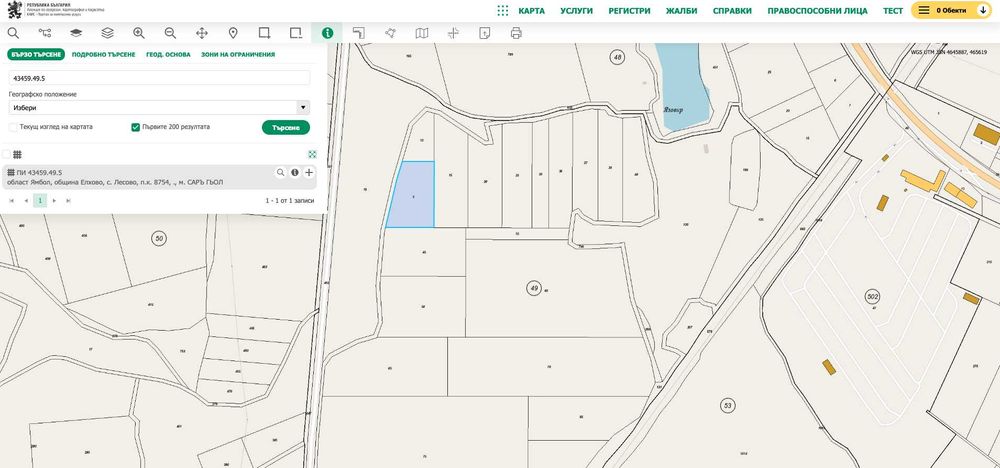Click the agency coat of arms logo

[x=15, y=10]
